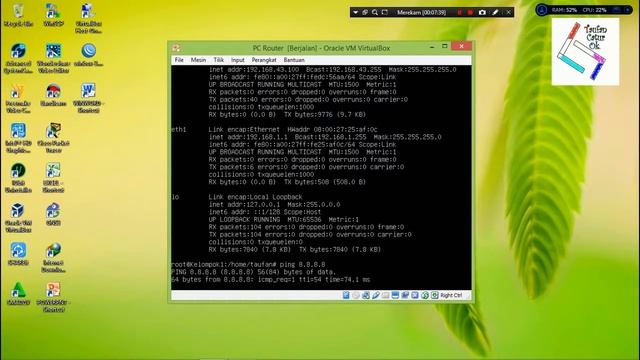
Task: Click the 'CPU: 22%' readout
Action: click(x=595, y=10)
